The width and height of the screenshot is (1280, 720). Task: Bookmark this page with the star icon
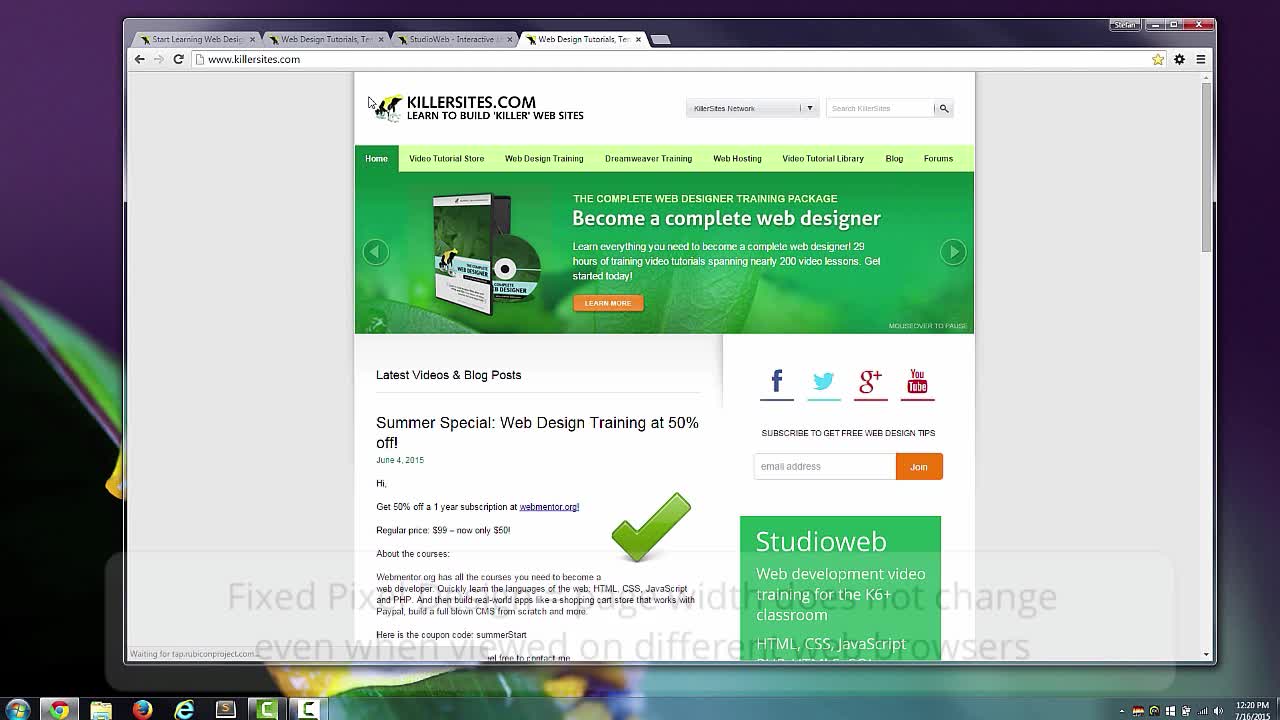(x=1158, y=59)
